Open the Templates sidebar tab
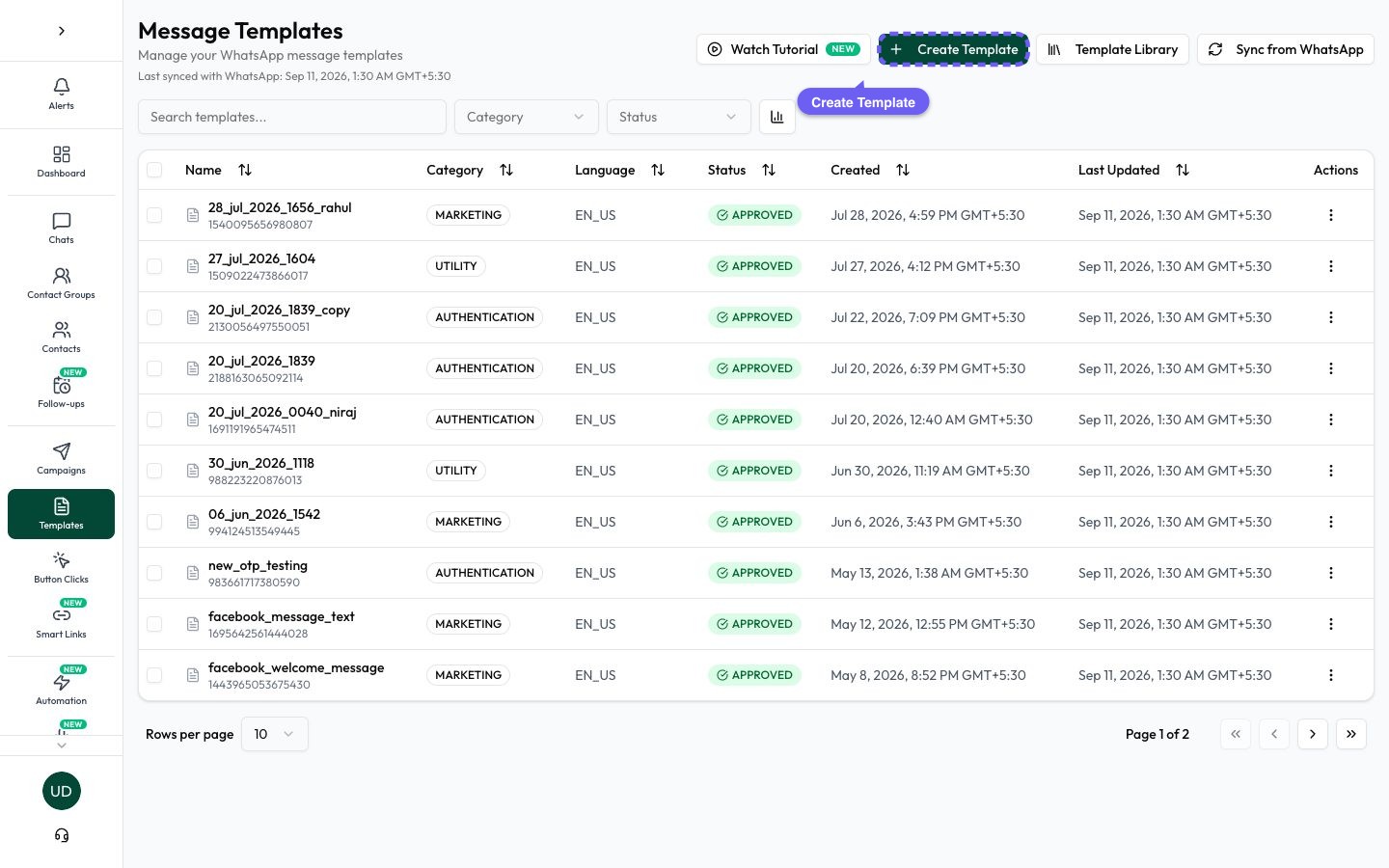This screenshot has width=1389, height=868. point(61,514)
